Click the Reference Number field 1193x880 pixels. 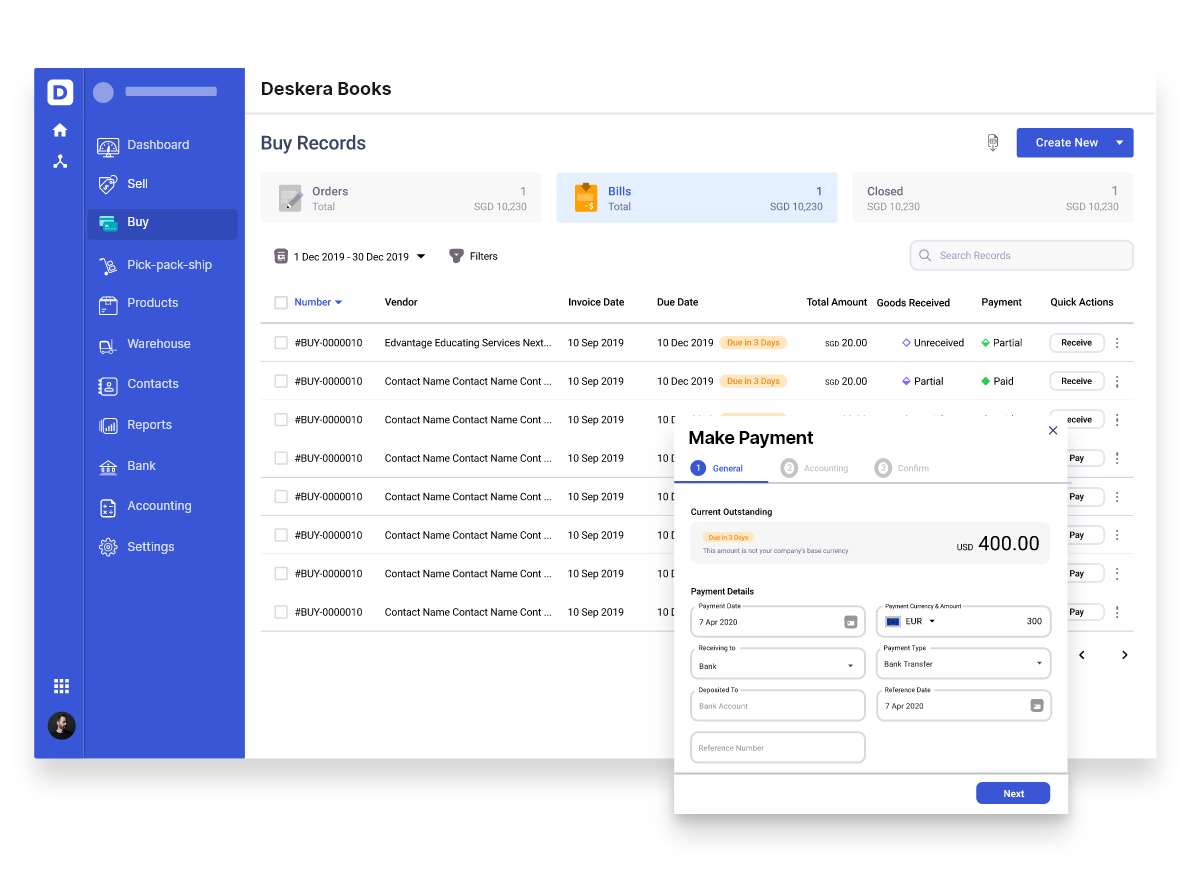point(778,748)
